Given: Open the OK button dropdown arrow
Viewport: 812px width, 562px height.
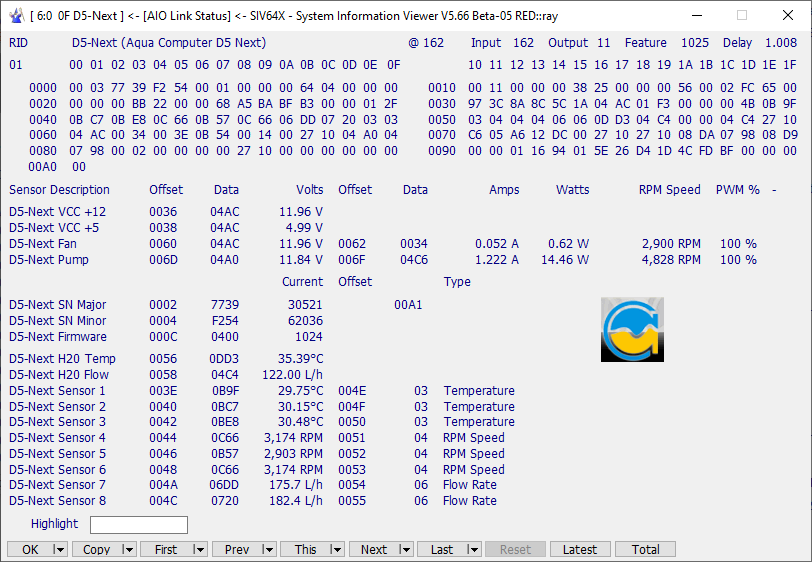Looking at the screenshot, I should [x=60, y=549].
